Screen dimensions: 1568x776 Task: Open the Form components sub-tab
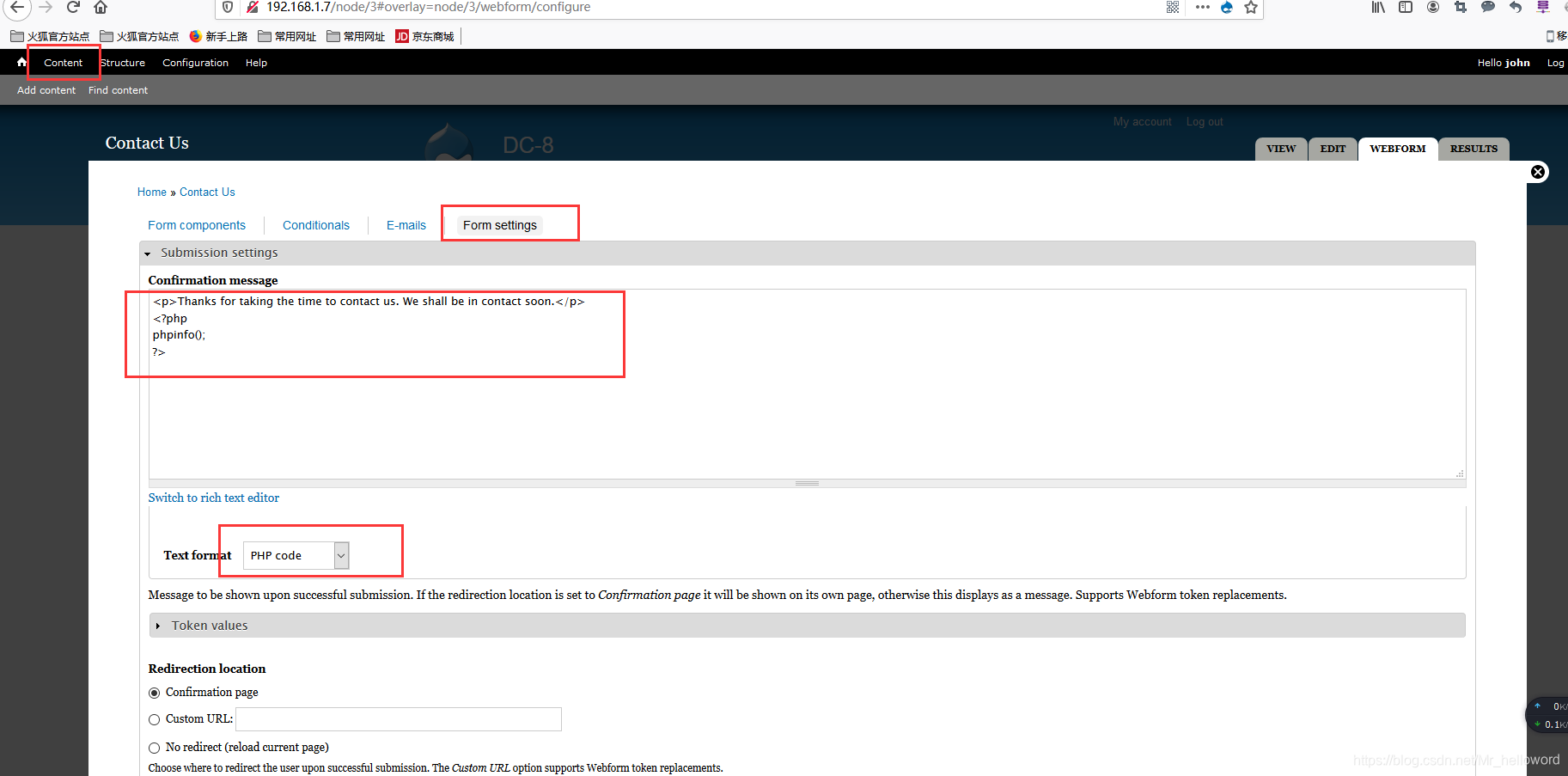(x=197, y=225)
